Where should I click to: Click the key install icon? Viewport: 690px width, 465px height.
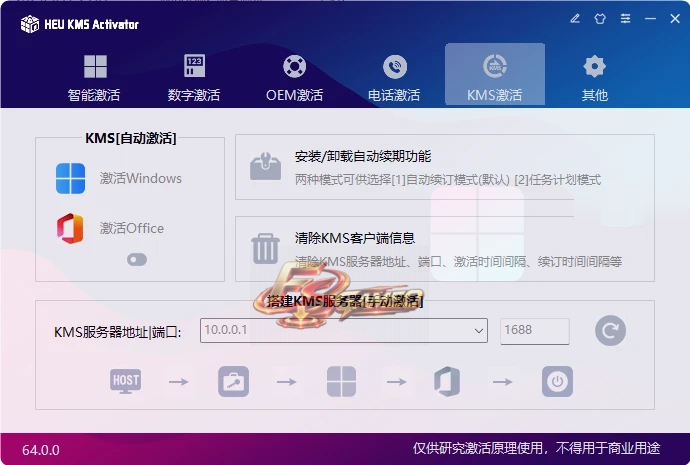tap(233, 381)
